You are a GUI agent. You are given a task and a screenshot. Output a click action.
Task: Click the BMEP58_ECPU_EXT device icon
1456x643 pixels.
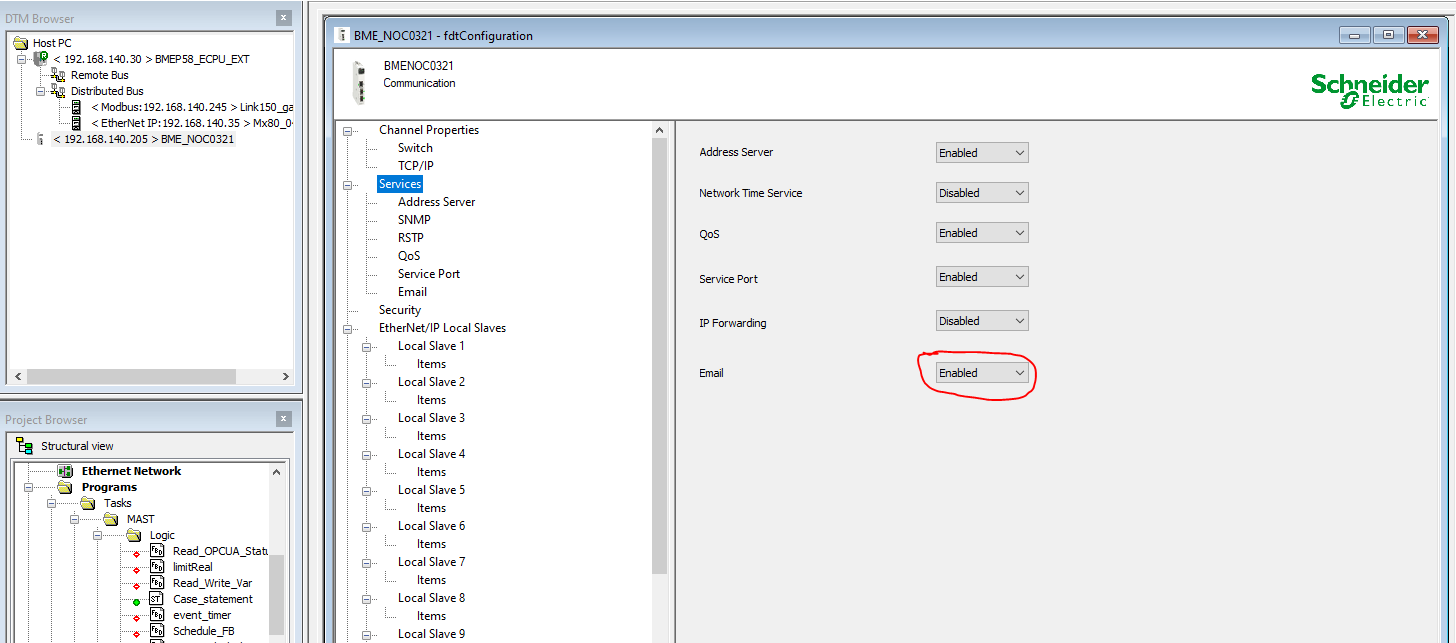pos(41,59)
